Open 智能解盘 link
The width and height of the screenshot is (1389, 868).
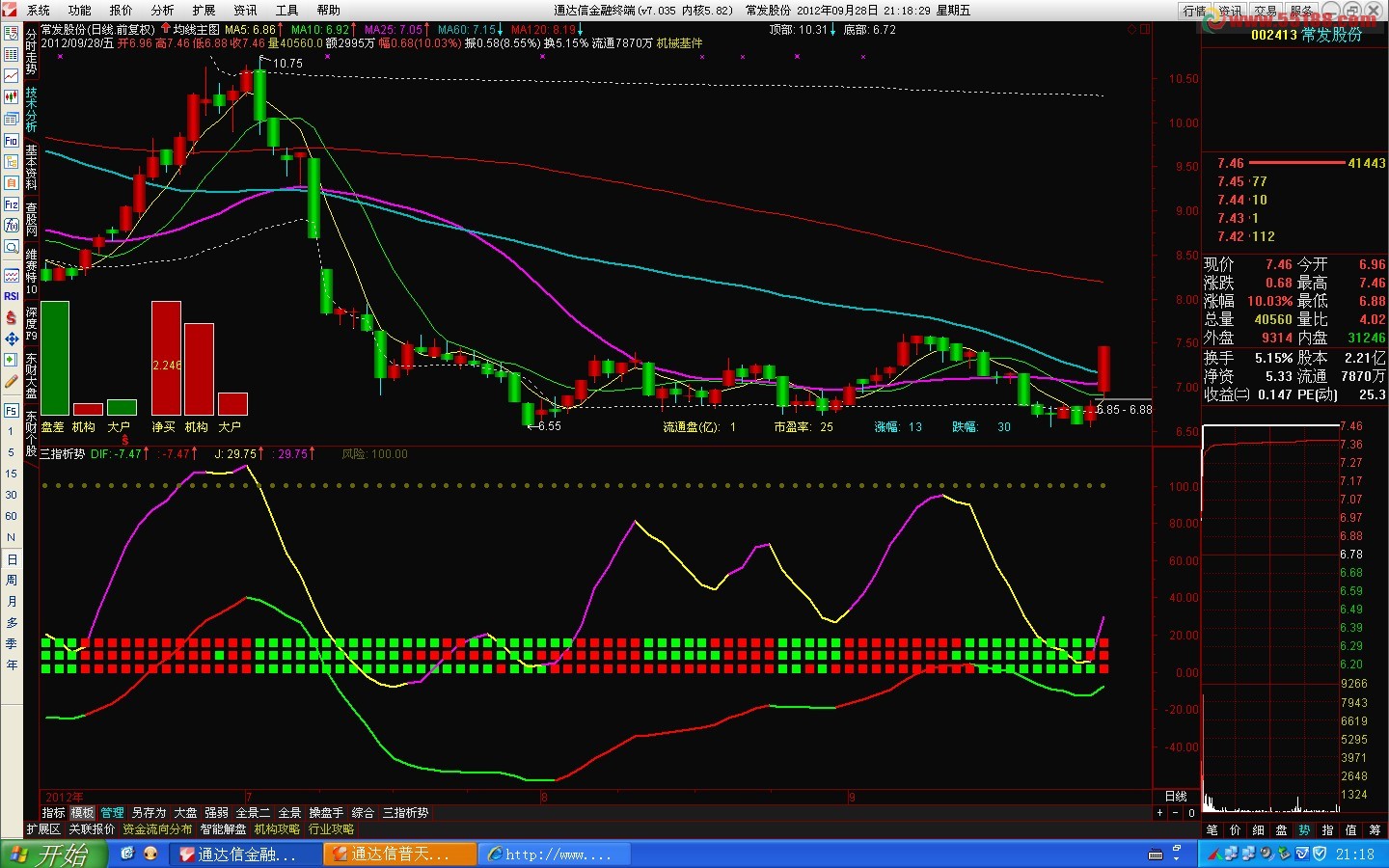point(223,829)
